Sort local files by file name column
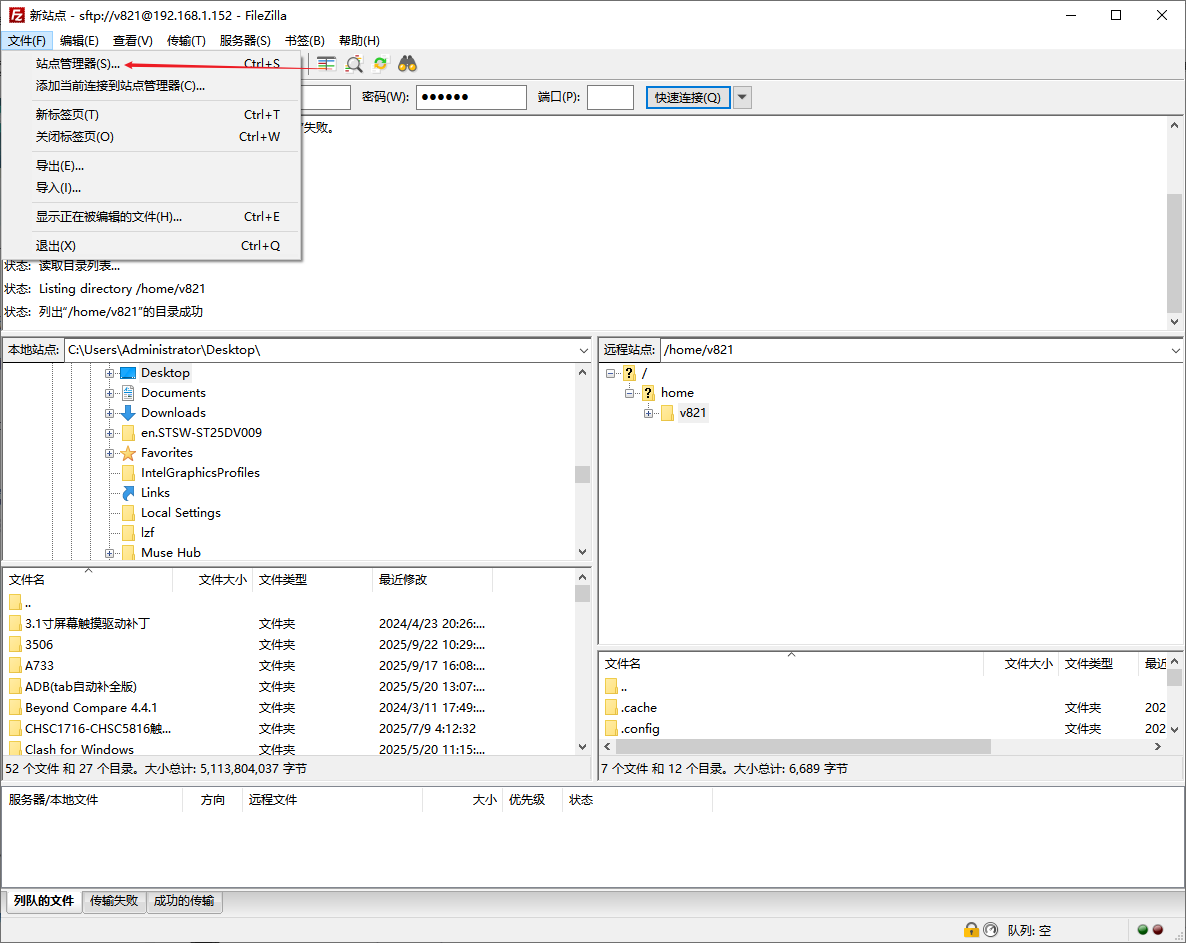This screenshot has width=1186, height=943. point(88,580)
